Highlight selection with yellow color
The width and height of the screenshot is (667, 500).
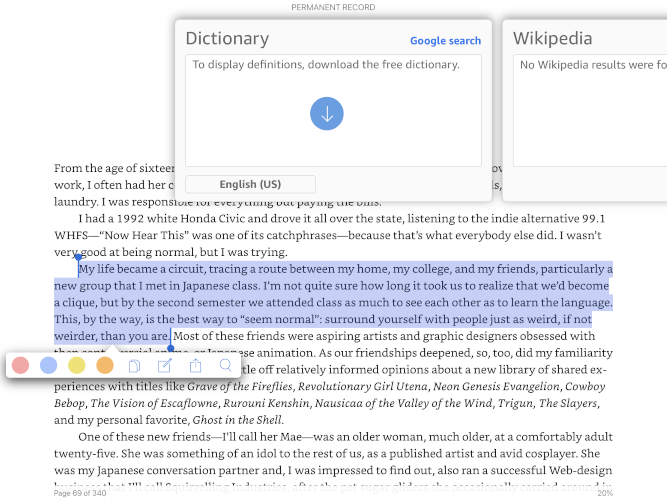tap(77, 365)
